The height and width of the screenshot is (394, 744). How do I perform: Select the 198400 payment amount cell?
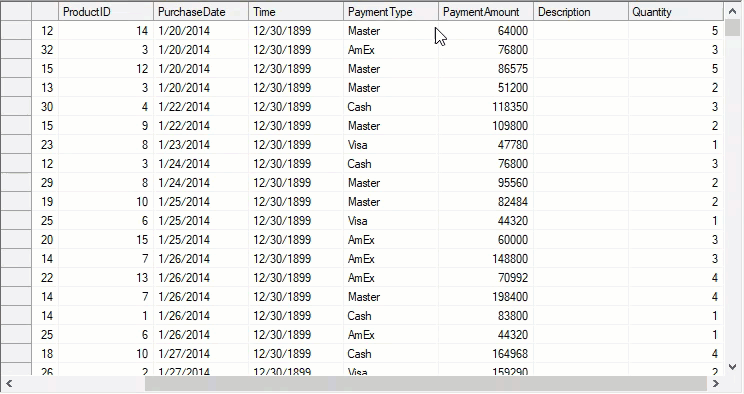tap(485, 297)
